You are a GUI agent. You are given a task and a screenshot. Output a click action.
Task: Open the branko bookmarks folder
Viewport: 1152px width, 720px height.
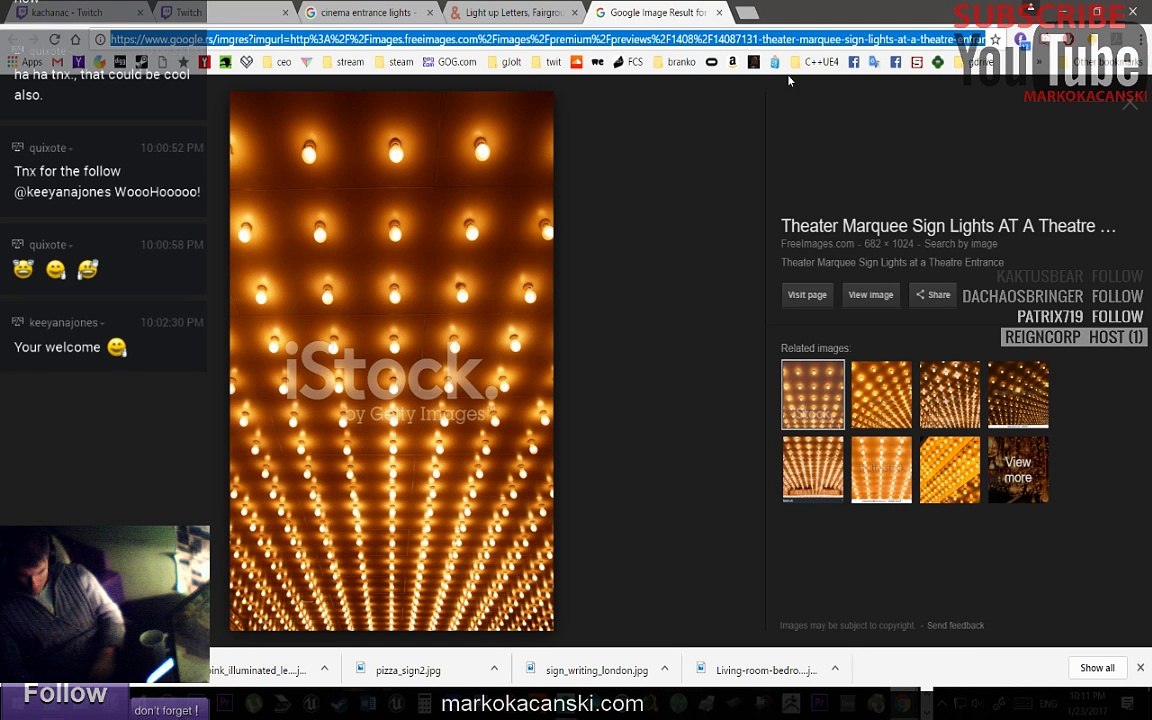pos(674,62)
